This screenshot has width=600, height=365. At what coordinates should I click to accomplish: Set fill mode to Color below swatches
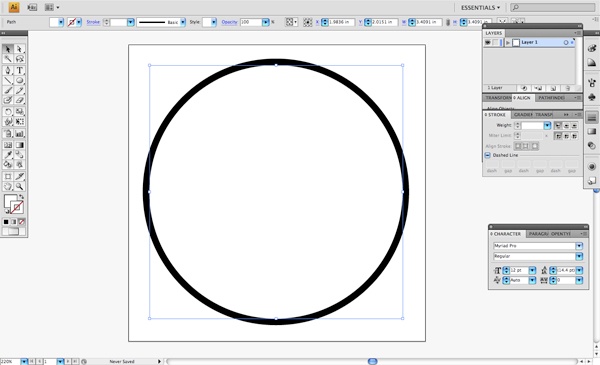(x=6, y=222)
